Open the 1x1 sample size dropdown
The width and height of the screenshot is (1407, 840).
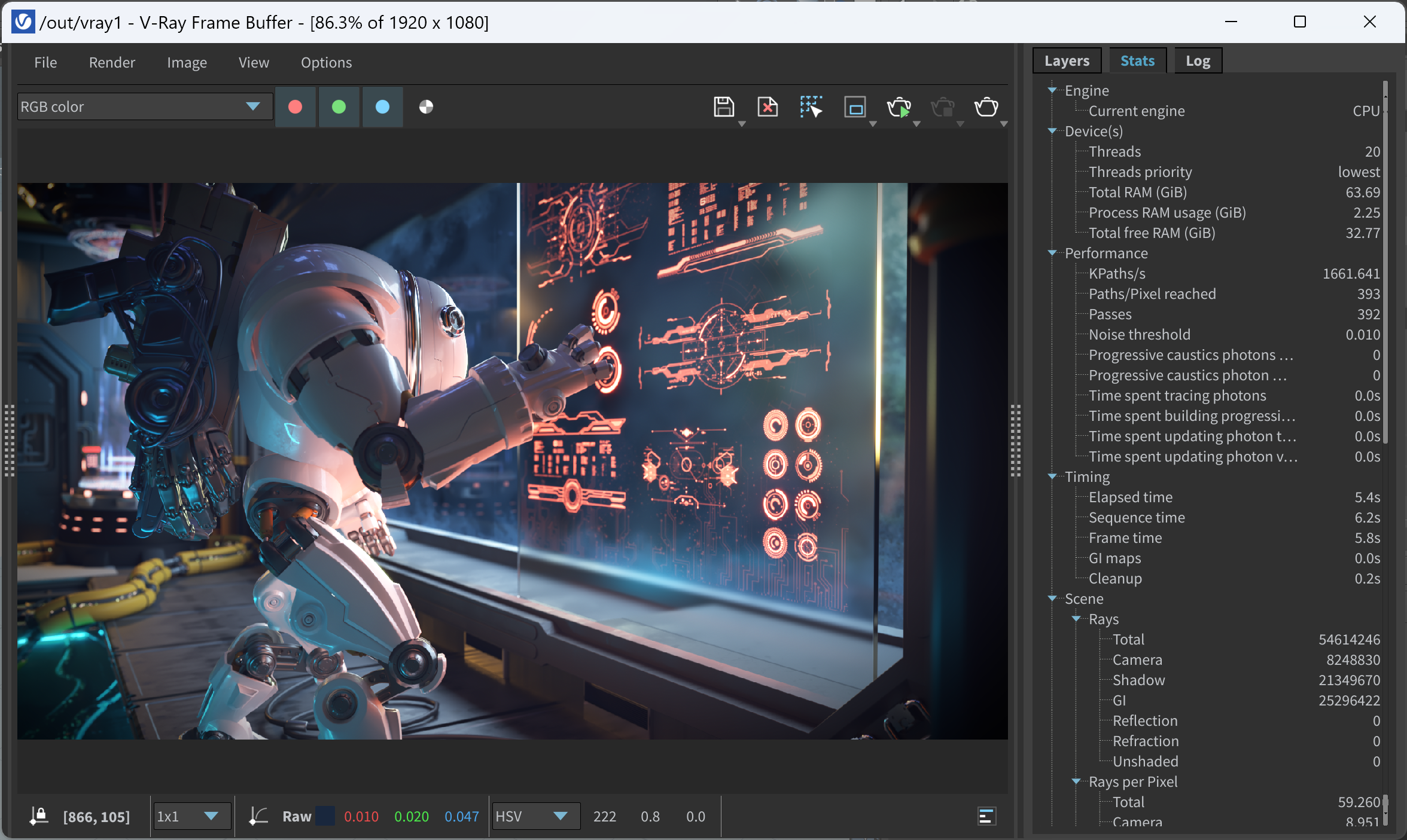click(191, 816)
